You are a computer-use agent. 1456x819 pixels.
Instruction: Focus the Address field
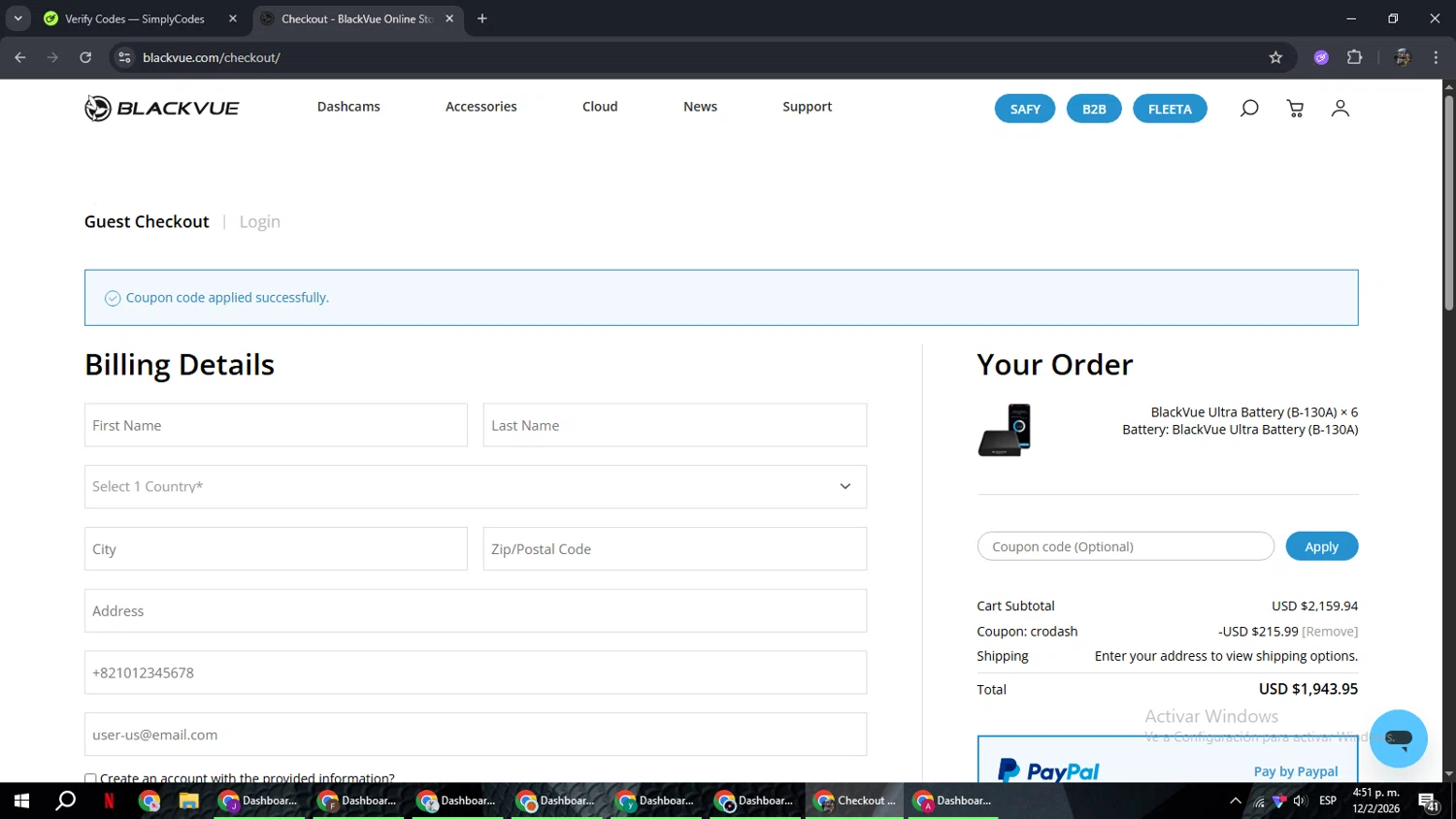coord(476,610)
